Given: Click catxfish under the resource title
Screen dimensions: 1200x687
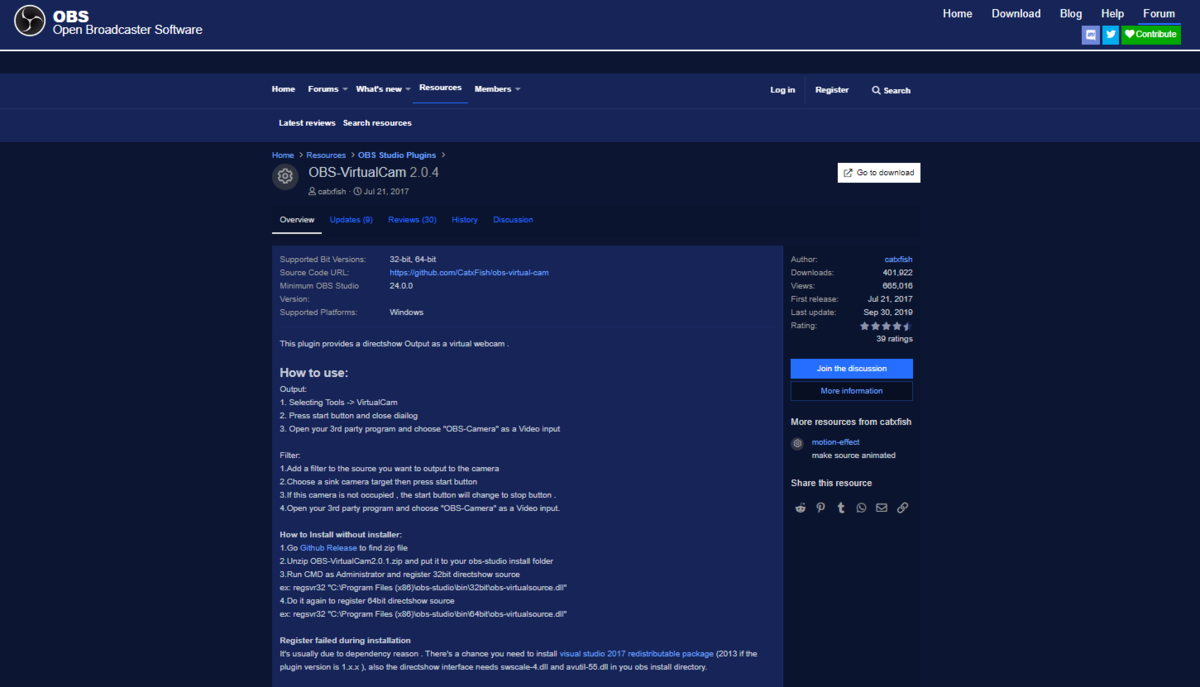Looking at the screenshot, I should 331,192.
